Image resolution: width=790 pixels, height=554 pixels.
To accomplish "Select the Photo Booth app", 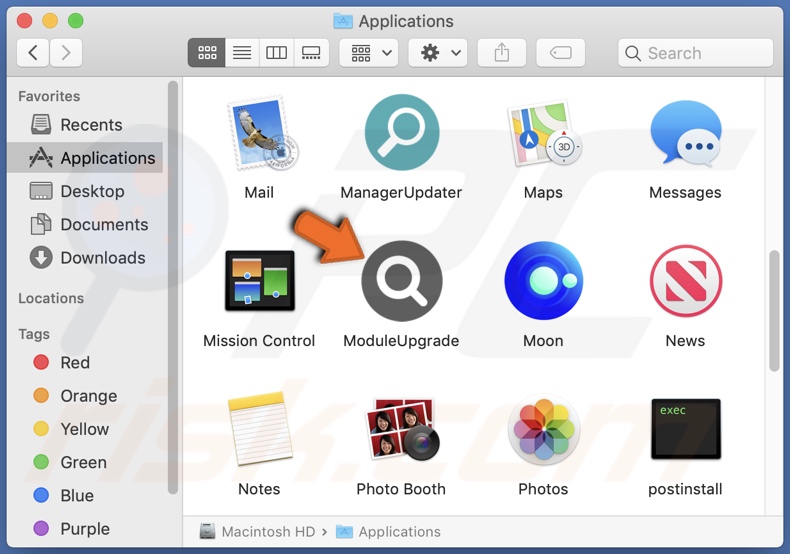I will (402, 429).
